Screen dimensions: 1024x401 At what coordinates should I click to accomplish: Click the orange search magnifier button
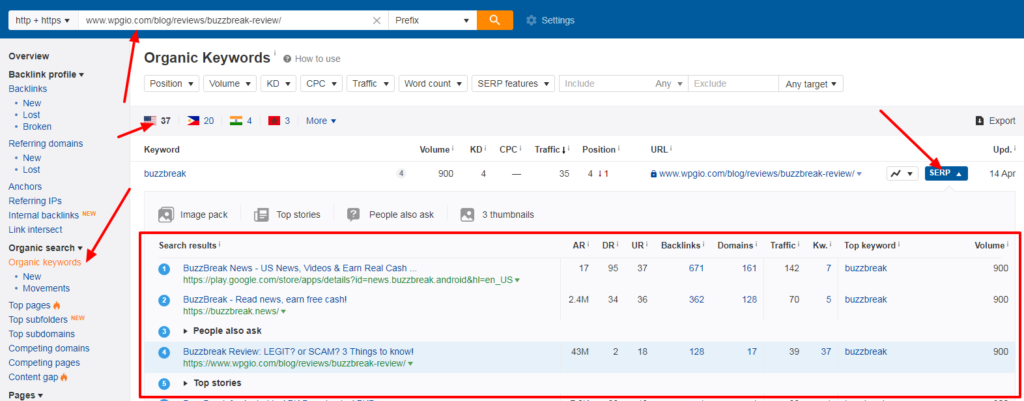pyautogui.click(x=495, y=20)
